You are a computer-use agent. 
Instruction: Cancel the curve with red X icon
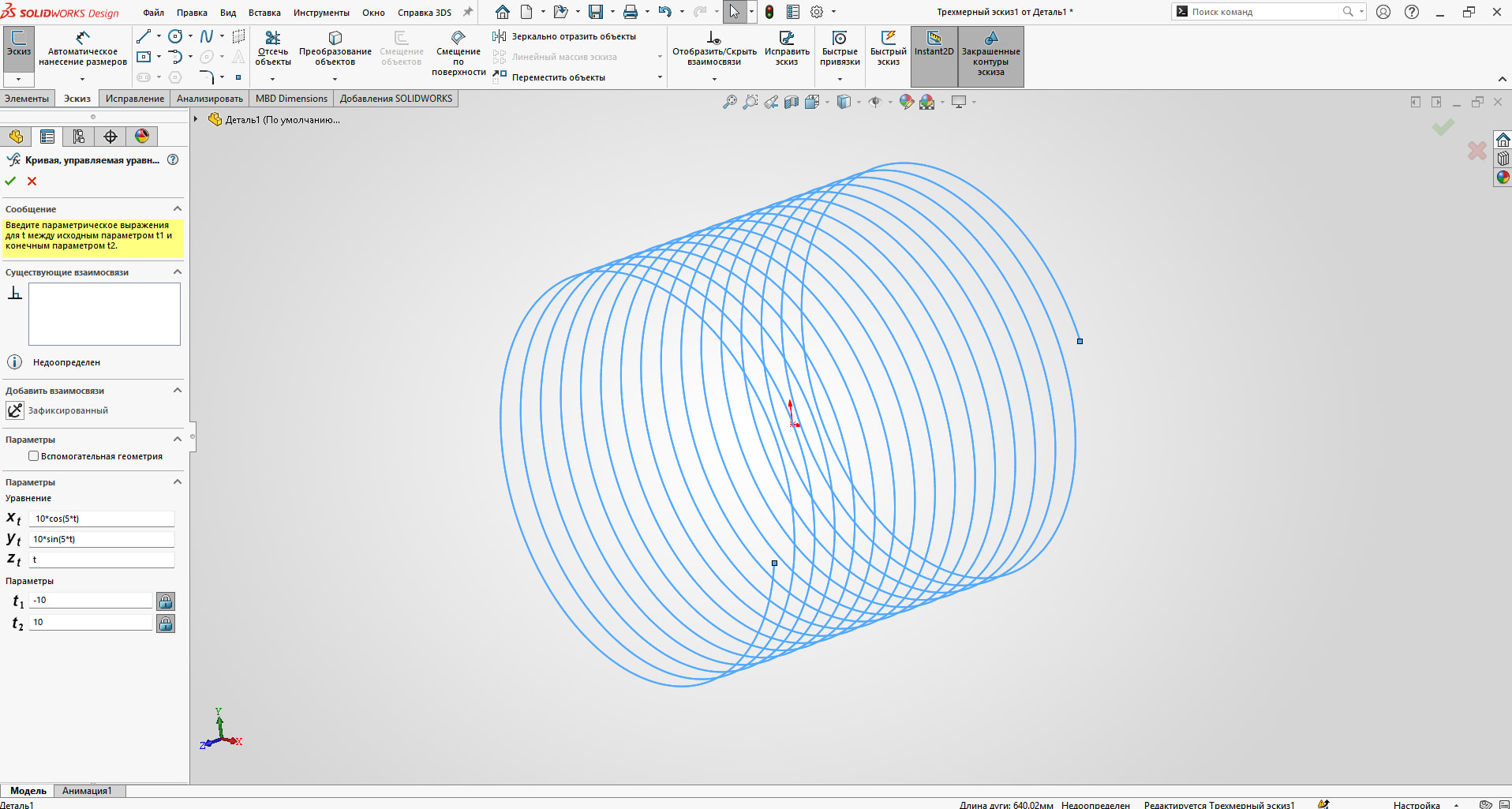pyautogui.click(x=32, y=182)
